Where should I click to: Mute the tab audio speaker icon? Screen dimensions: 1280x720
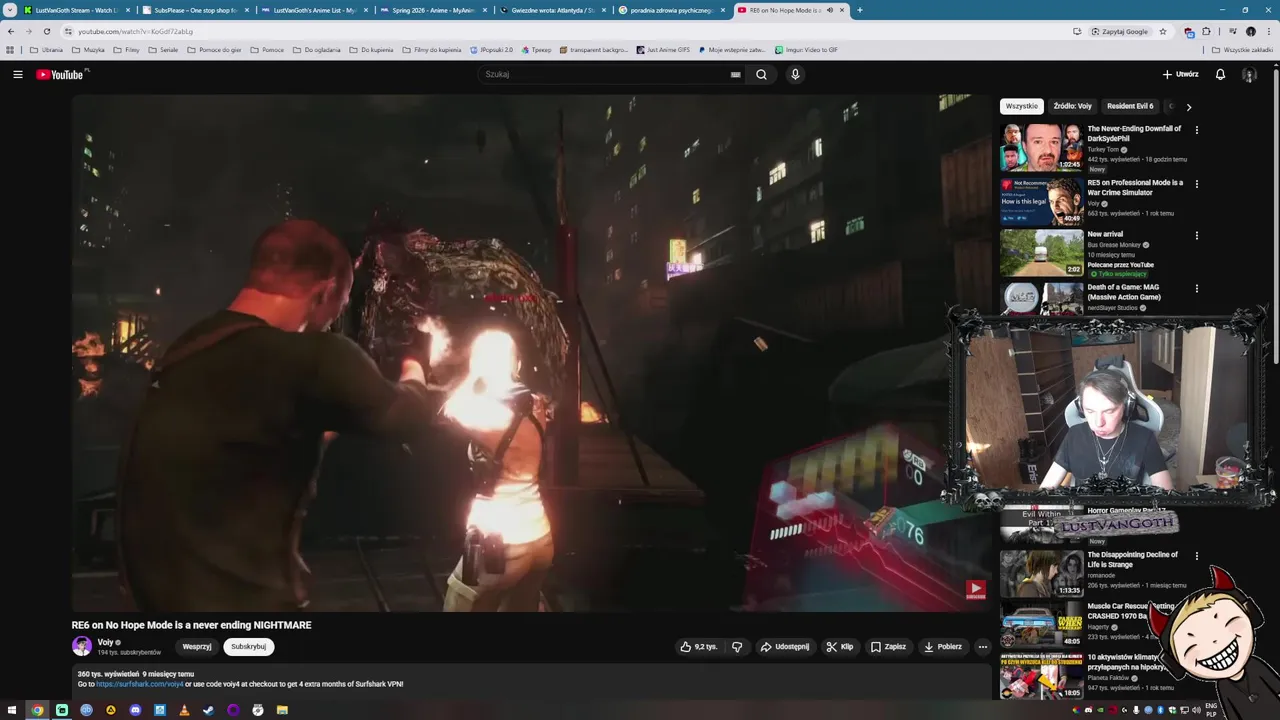pyautogui.click(x=829, y=10)
